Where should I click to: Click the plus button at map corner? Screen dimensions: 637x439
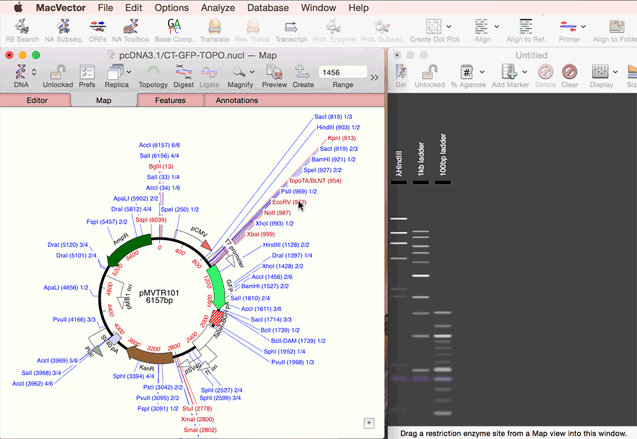pos(369,423)
